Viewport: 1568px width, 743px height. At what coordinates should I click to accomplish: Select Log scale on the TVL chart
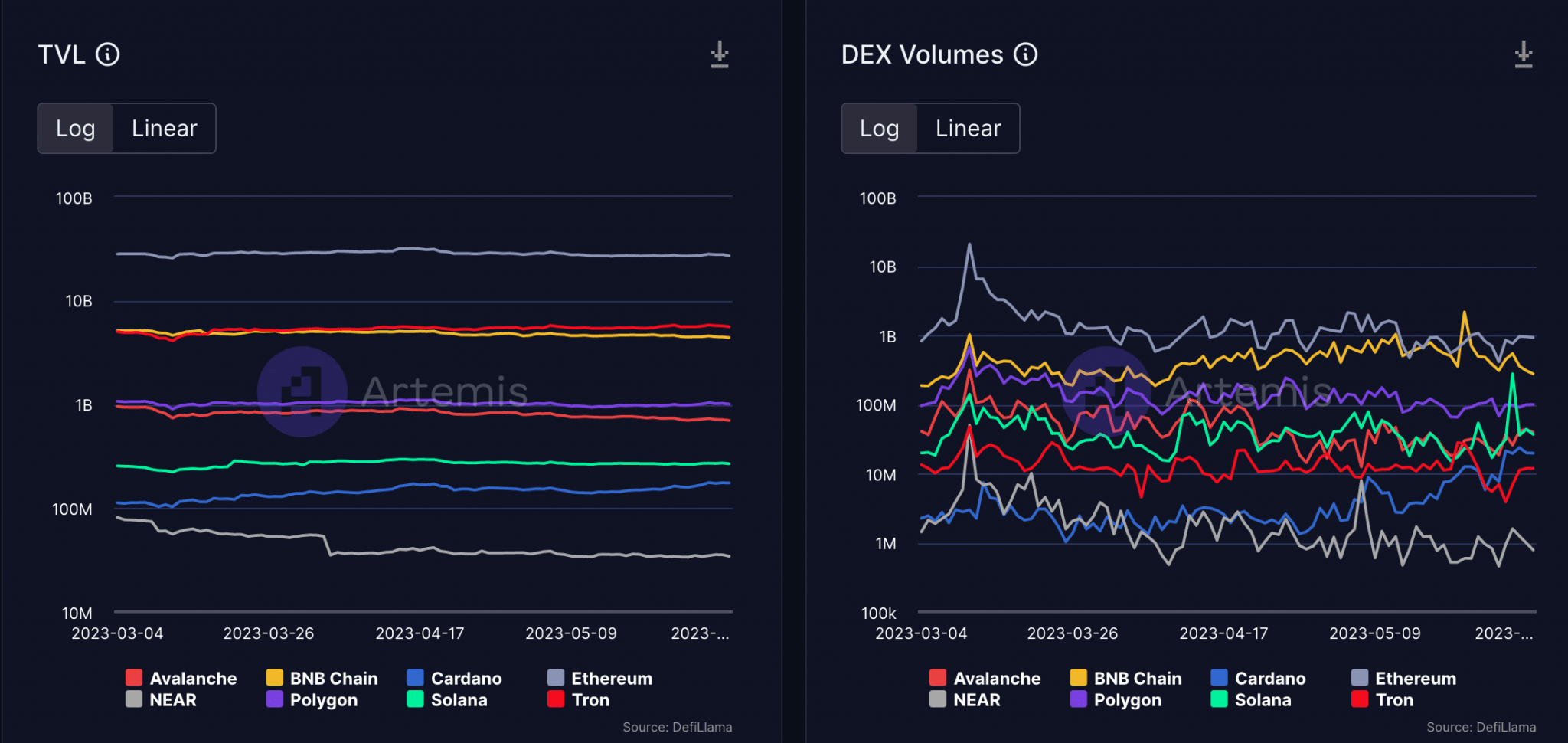click(x=75, y=128)
